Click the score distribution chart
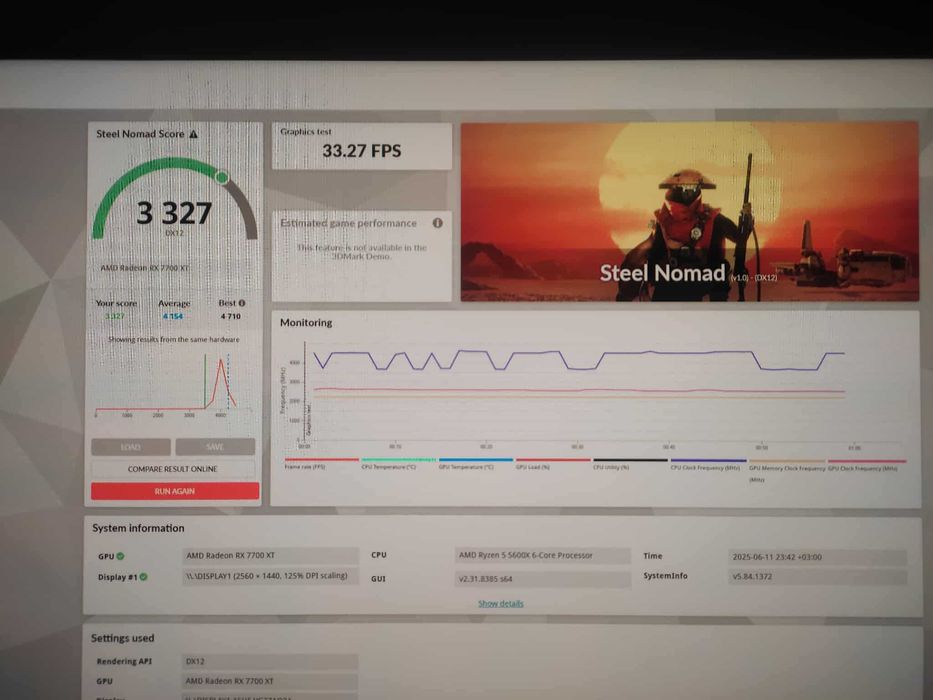Viewport: 933px width, 700px height. pyautogui.click(x=174, y=384)
